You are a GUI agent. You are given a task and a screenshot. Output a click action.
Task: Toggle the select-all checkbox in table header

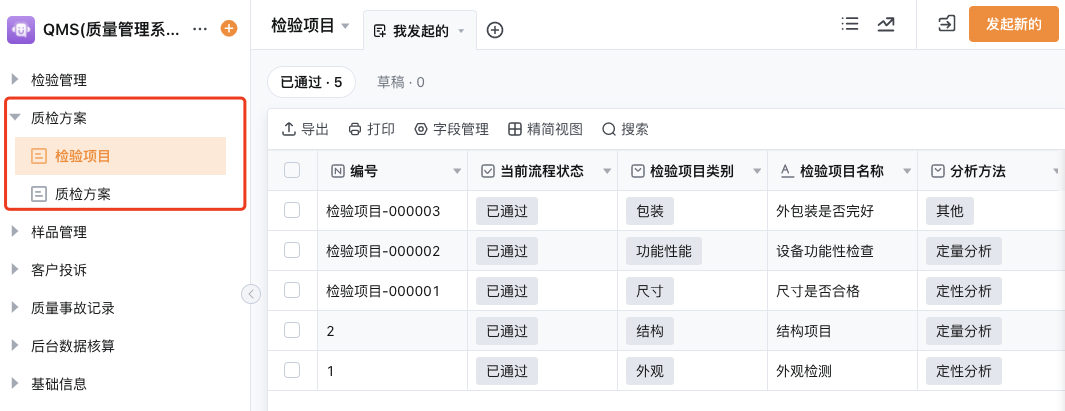tap(292, 171)
